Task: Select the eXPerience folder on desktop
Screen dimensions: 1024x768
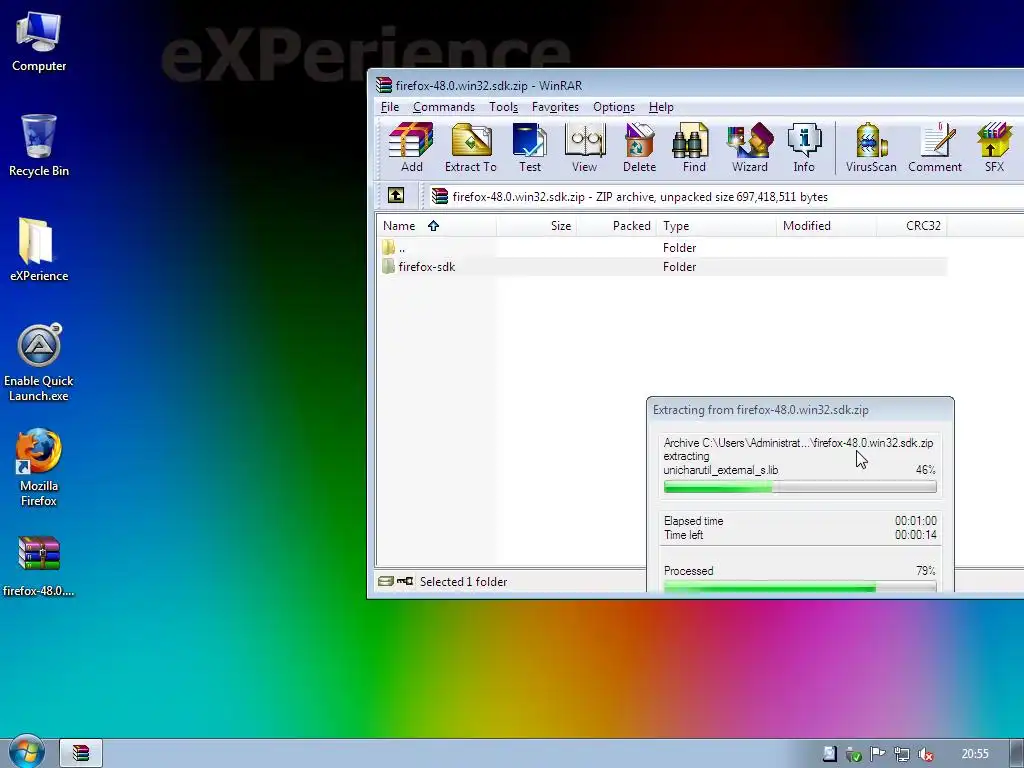Action: click(x=39, y=249)
